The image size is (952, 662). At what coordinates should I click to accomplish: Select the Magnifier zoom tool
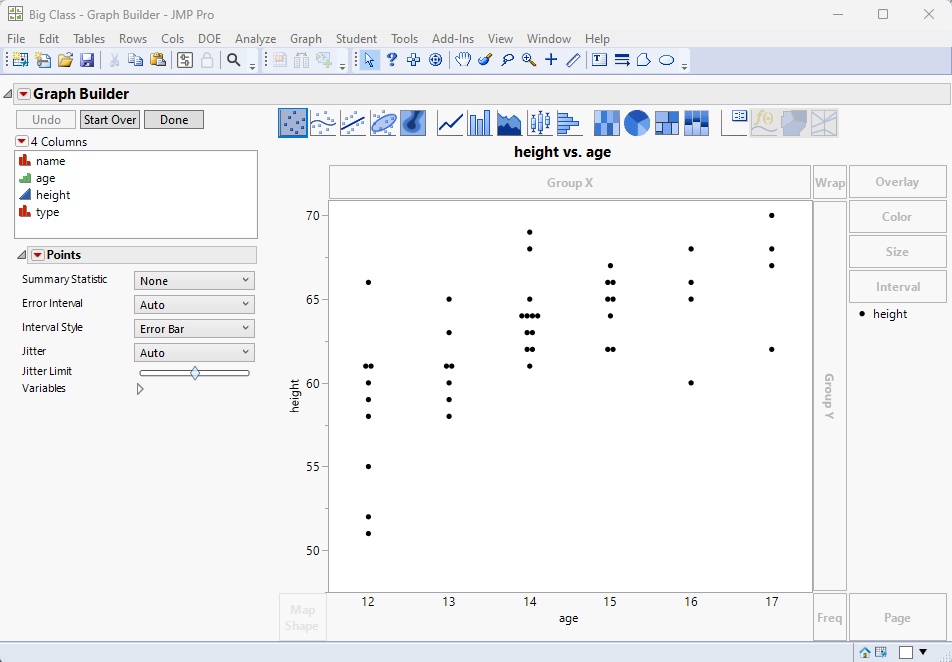pyautogui.click(x=529, y=60)
